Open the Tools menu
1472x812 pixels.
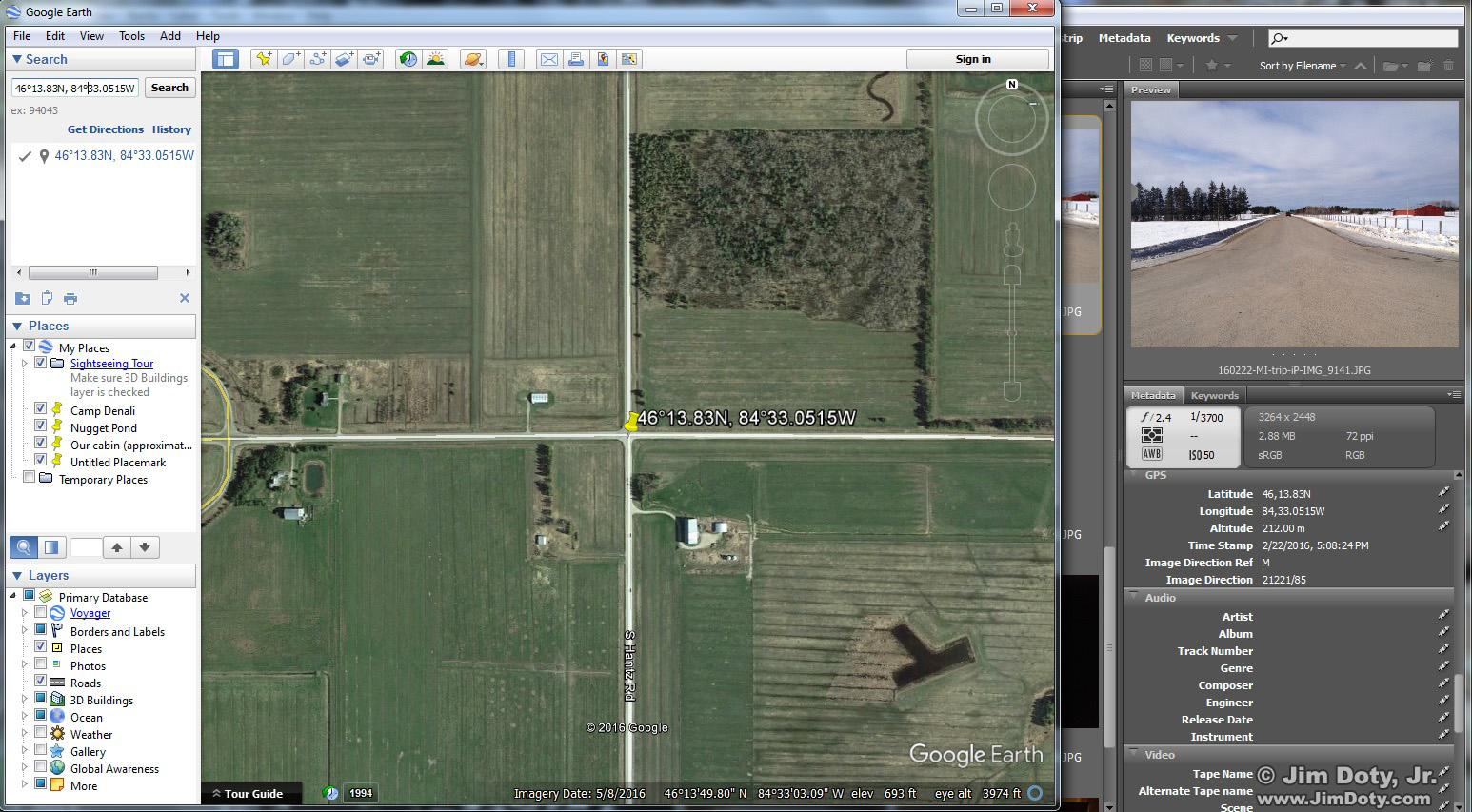tap(131, 36)
